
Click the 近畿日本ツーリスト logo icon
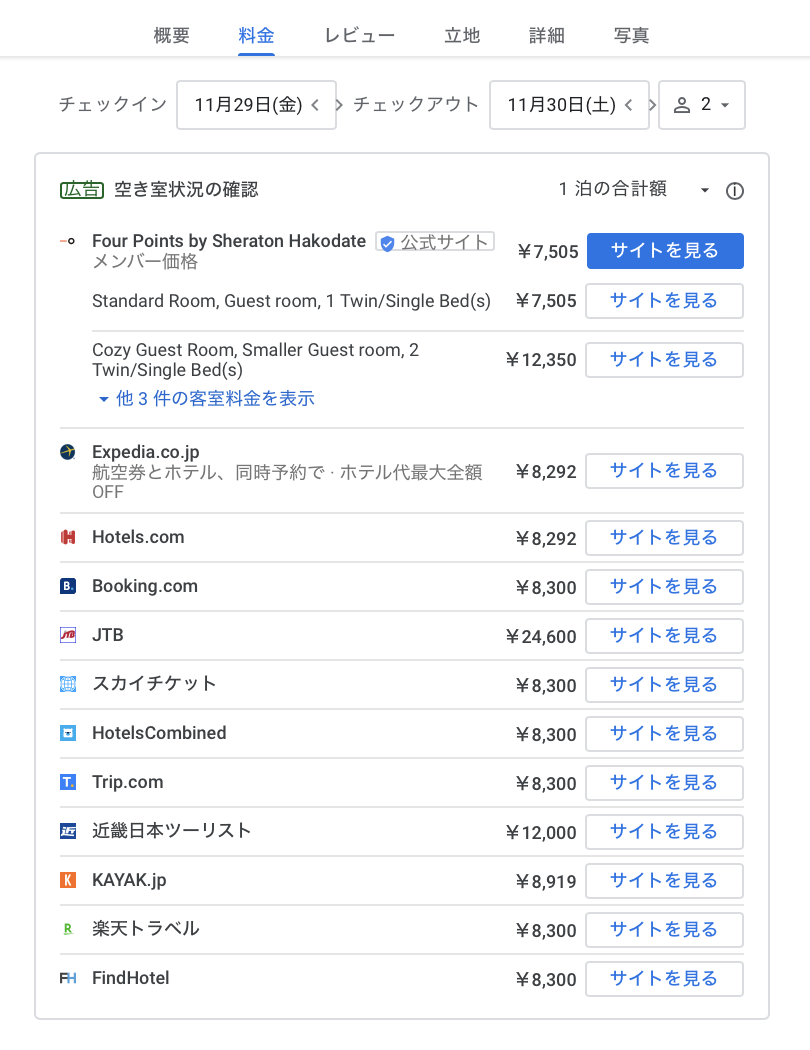coord(68,831)
